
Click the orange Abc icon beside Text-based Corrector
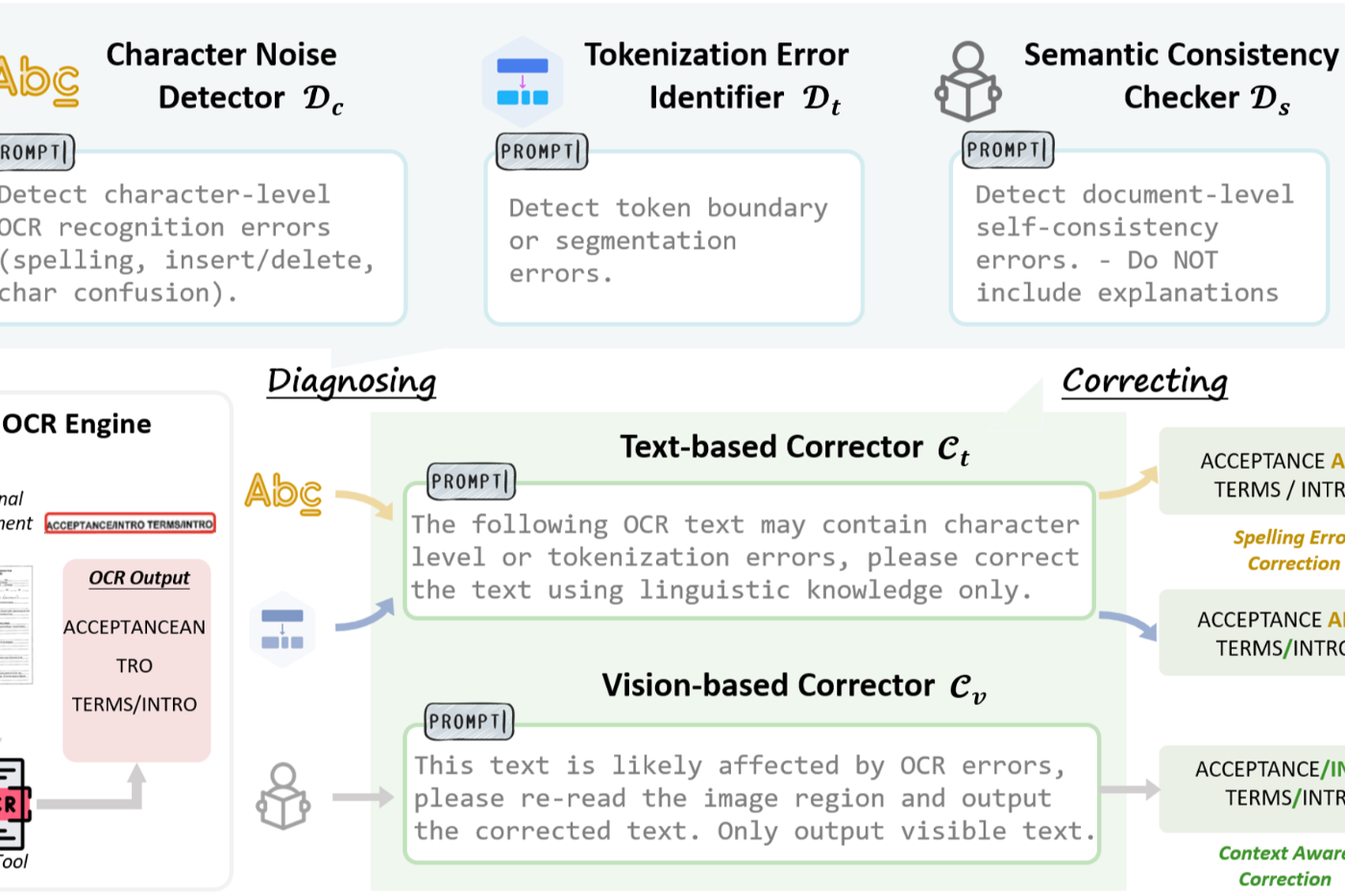pyautogui.click(x=283, y=494)
